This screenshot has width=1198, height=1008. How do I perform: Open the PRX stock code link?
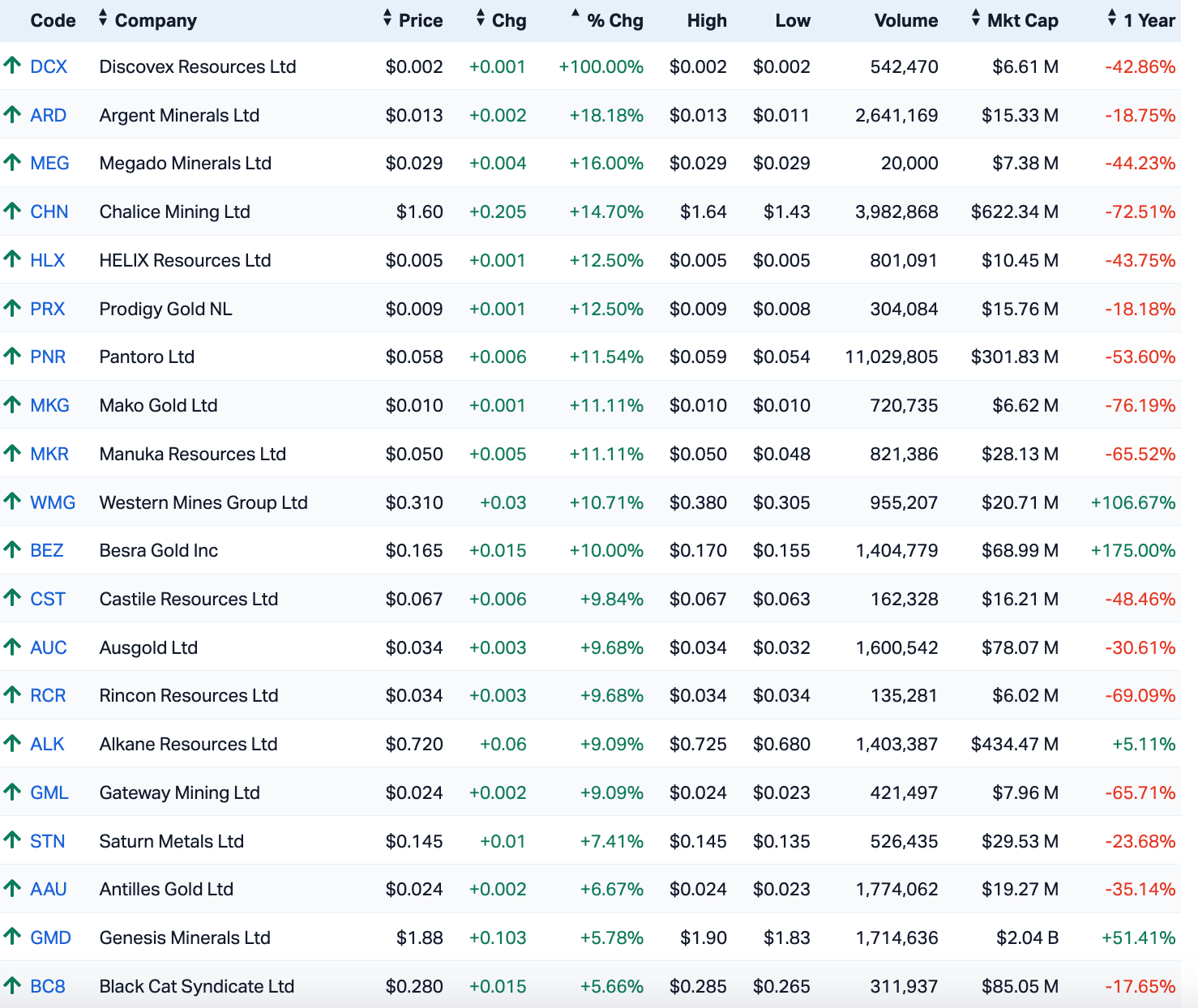[x=48, y=309]
